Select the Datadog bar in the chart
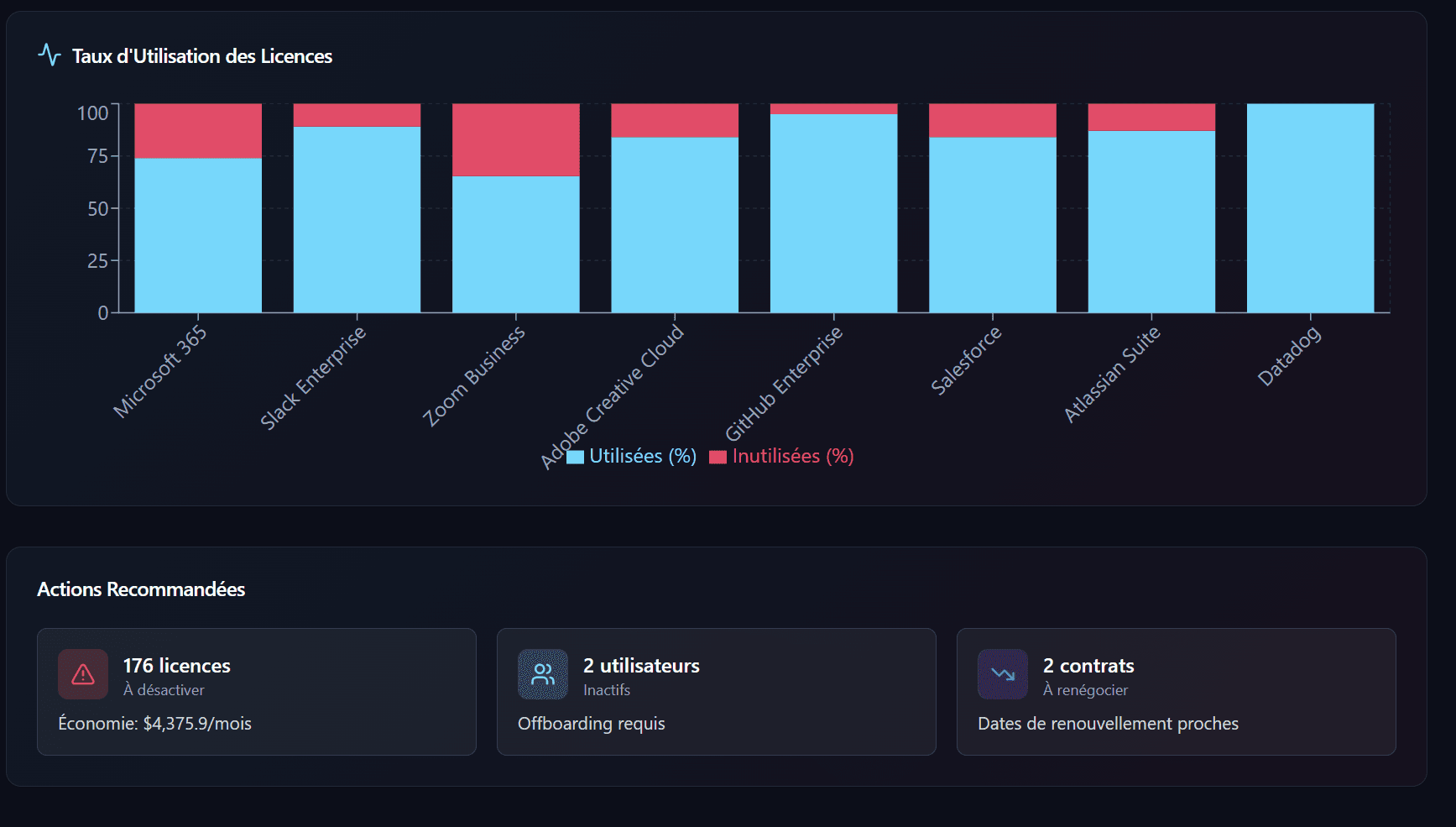Image resolution: width=1456 pixels, height=827 pixels. [x=1310, y=208]
